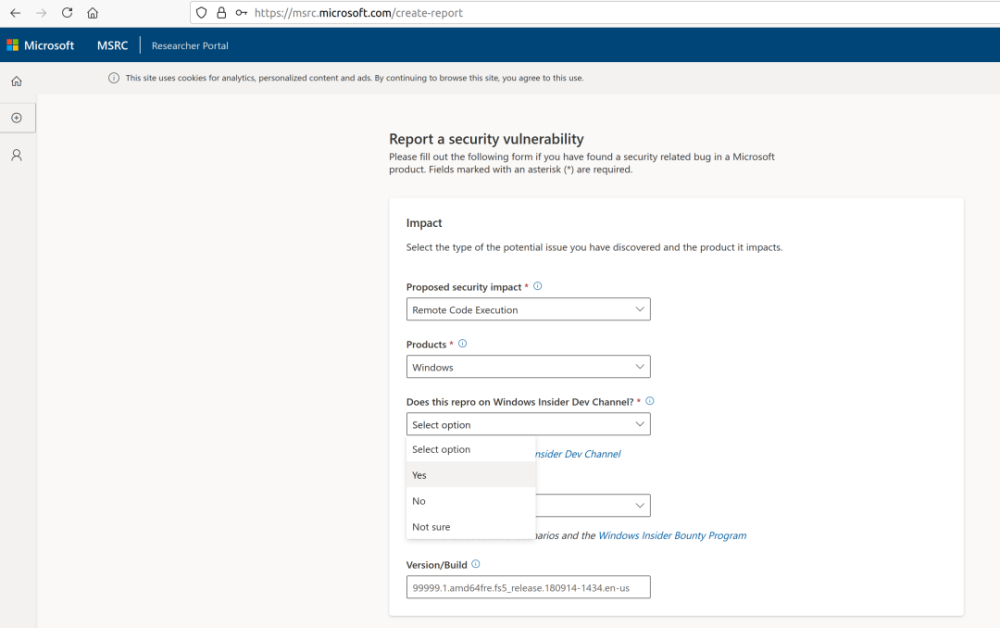The height and width of the screenshot is (628, 1000).
Task: Click the site padlock icon in address bar
Action: 221,13
